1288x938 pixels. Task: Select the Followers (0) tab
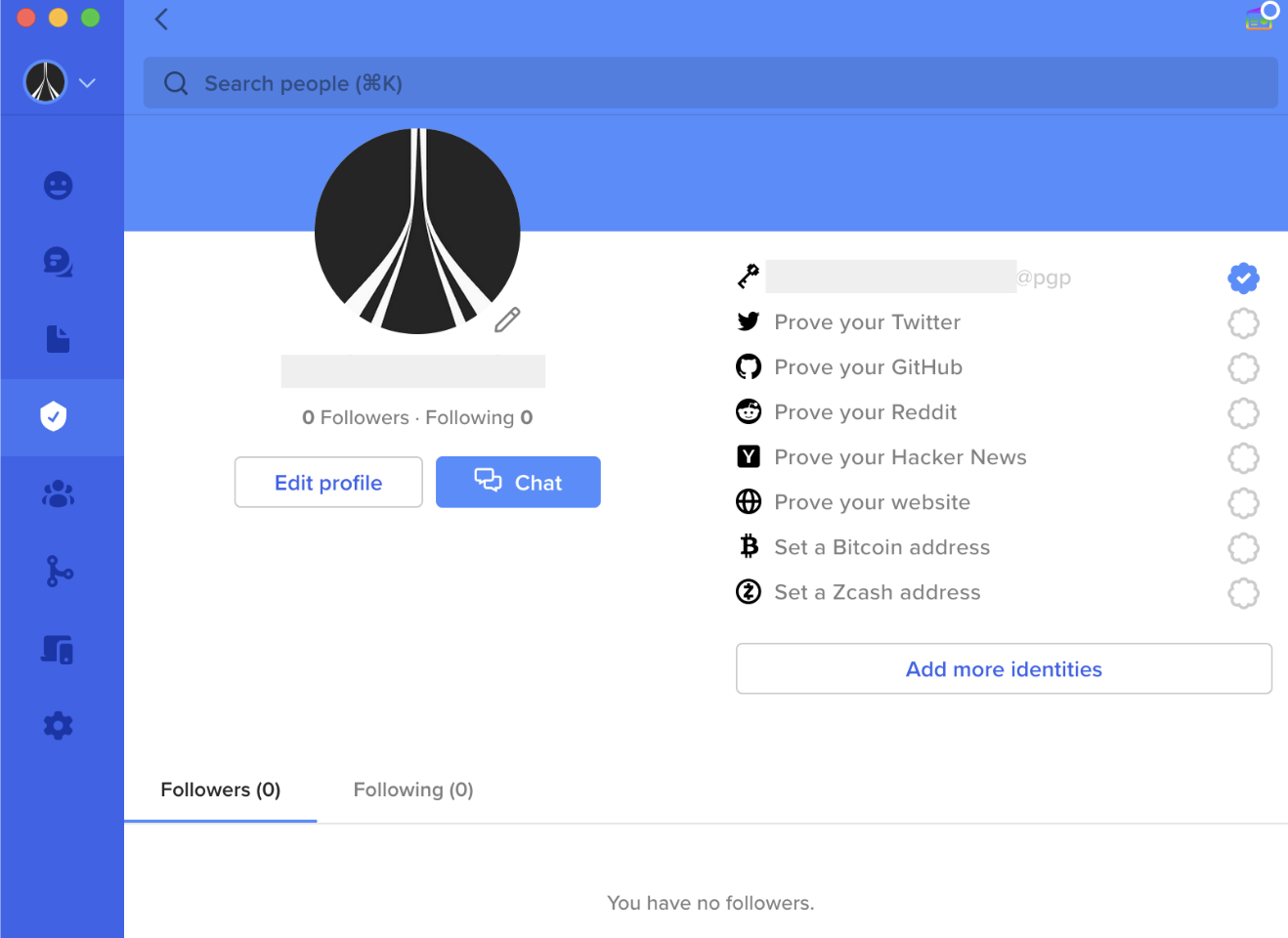click(221, 789)
